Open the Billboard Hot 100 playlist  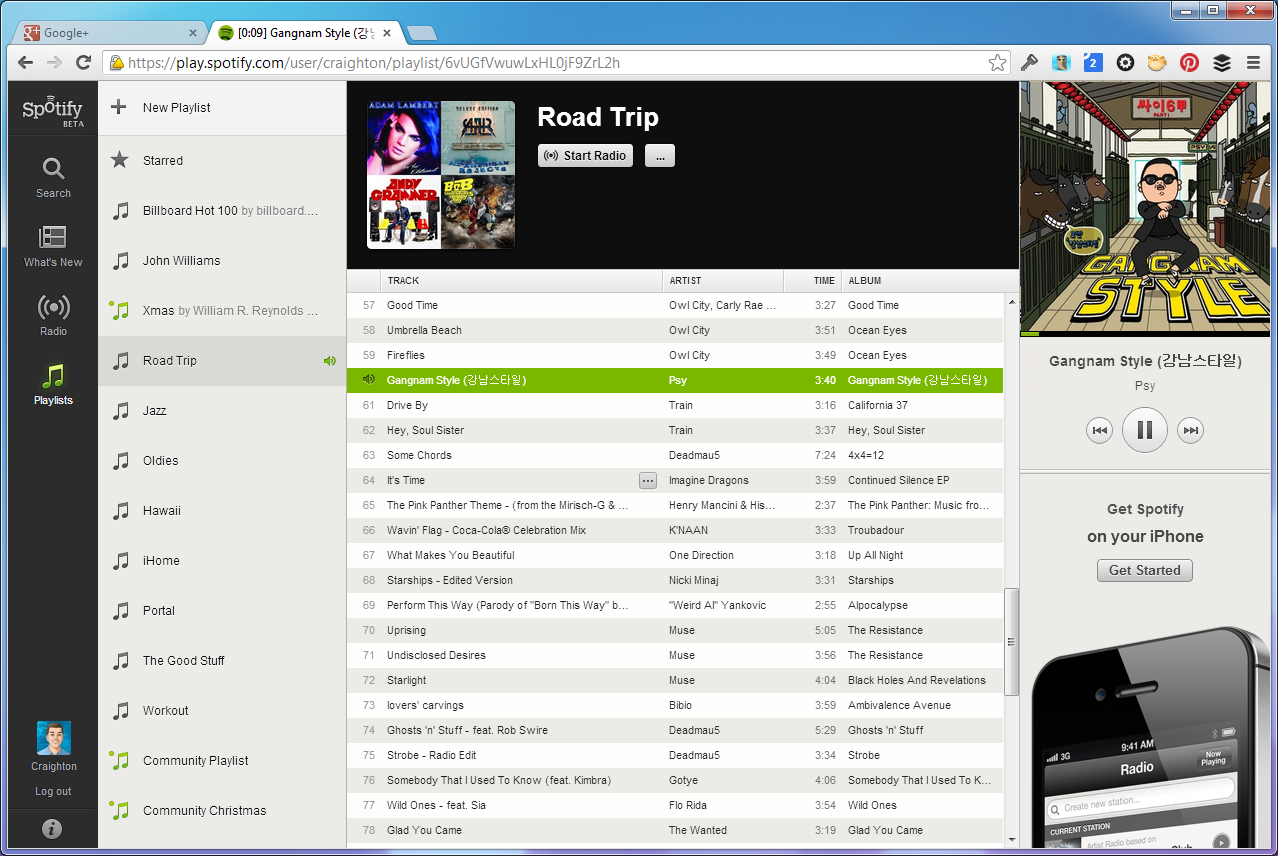click(222, 210)
